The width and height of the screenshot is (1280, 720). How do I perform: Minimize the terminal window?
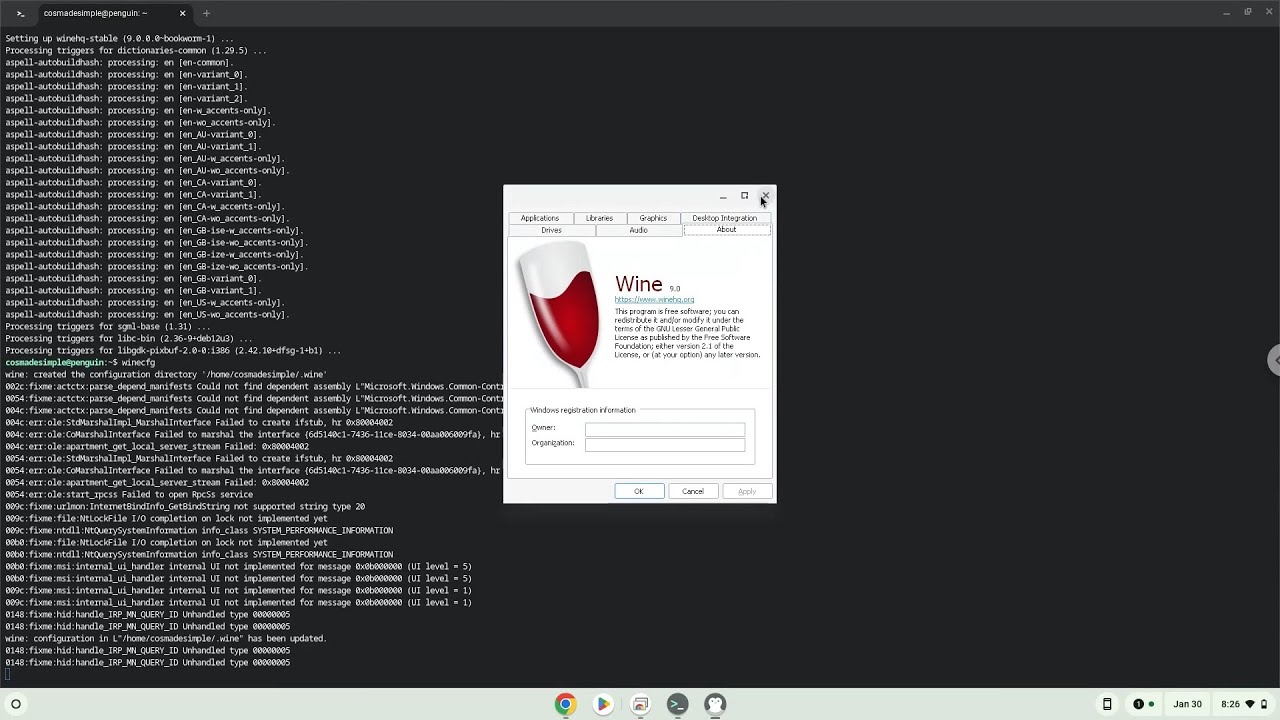coord(1226,12)
